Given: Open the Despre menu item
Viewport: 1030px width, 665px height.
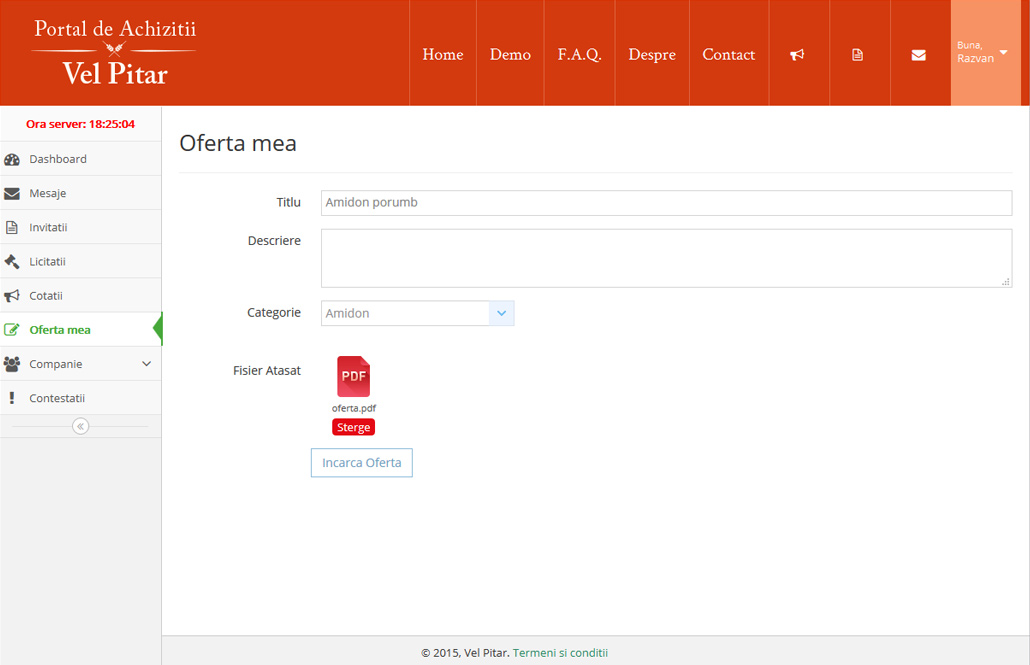Looking at the screenshot, I should click(652, 55).
